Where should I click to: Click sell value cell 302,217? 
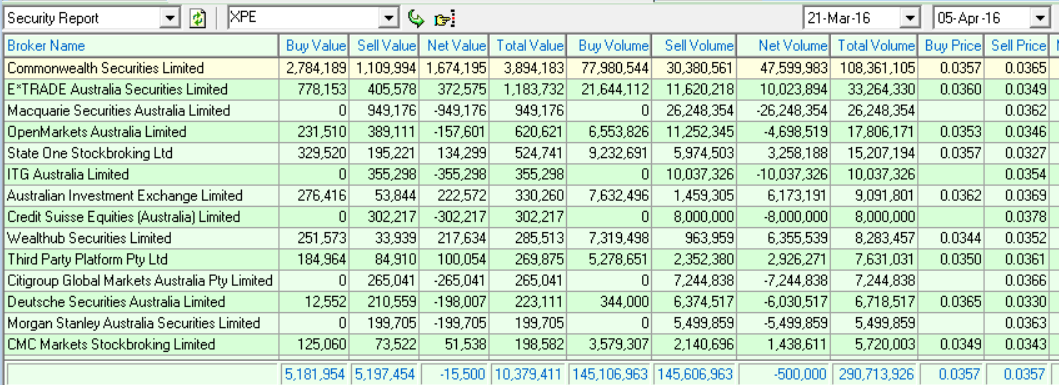point(384,217)
